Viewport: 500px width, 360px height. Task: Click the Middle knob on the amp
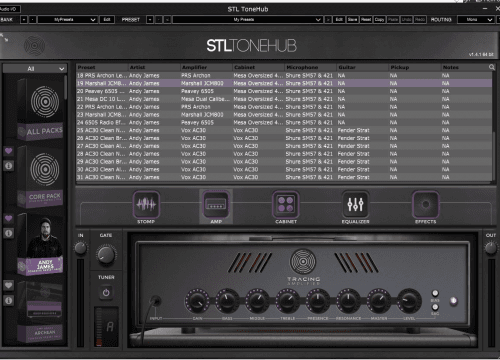click(257, 301)
